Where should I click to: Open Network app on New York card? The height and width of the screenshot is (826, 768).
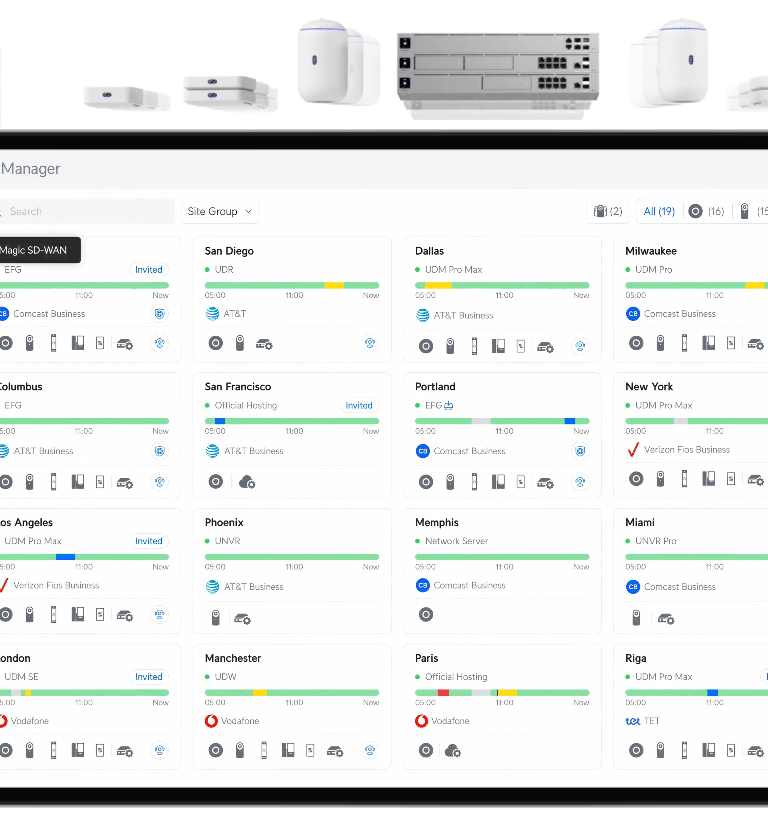click(636, 479)
